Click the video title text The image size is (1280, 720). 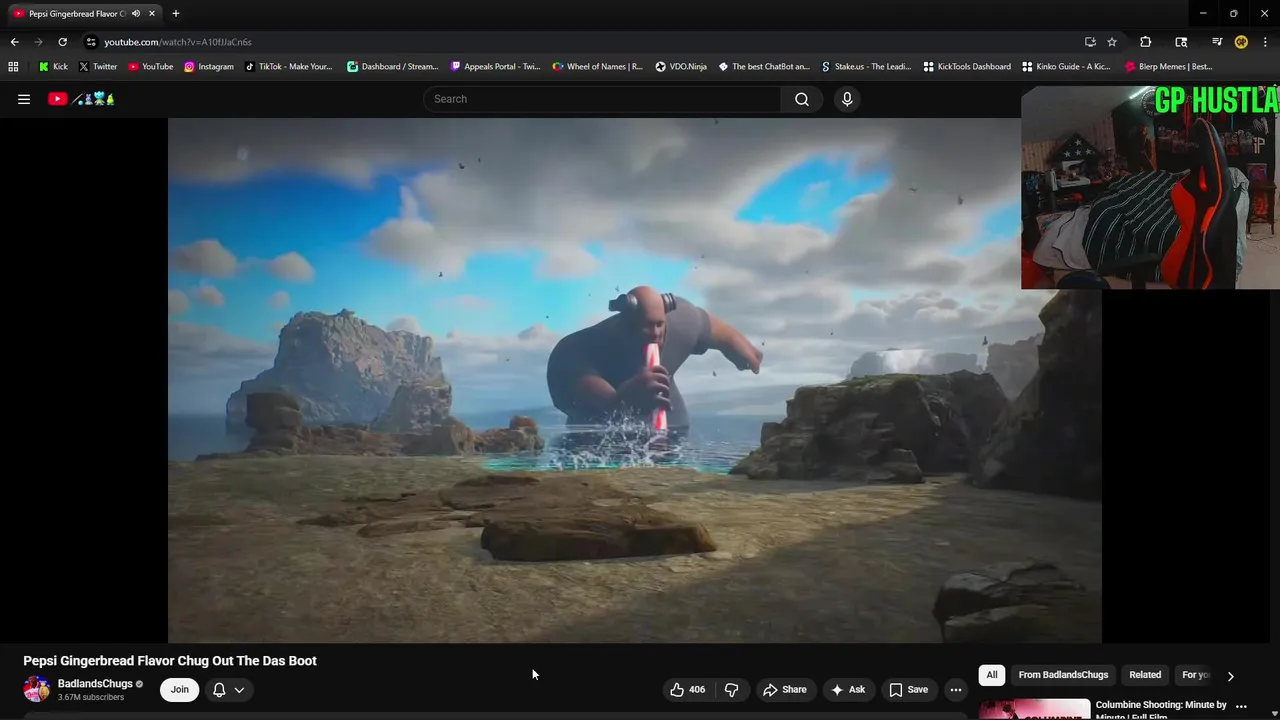(170, 661)
